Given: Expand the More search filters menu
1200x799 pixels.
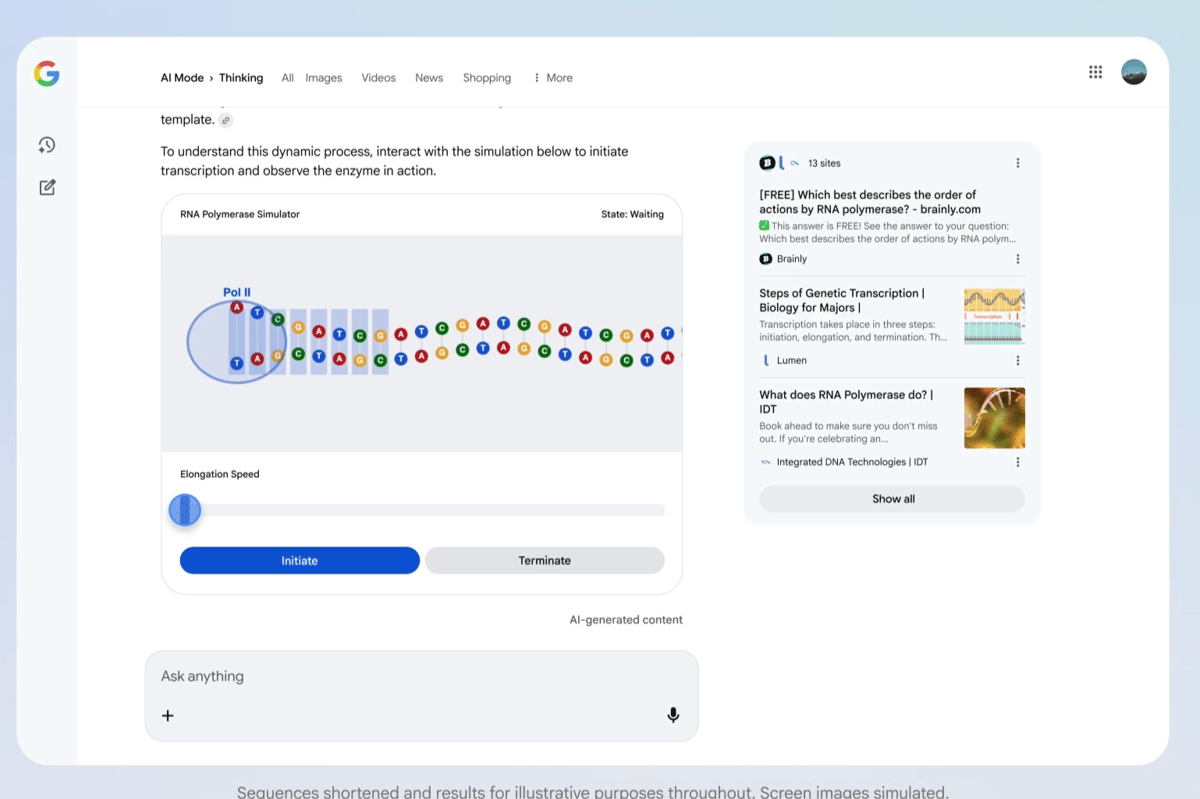Looking at the screenshot, I should pyautogui.click(x=553, y=78).
